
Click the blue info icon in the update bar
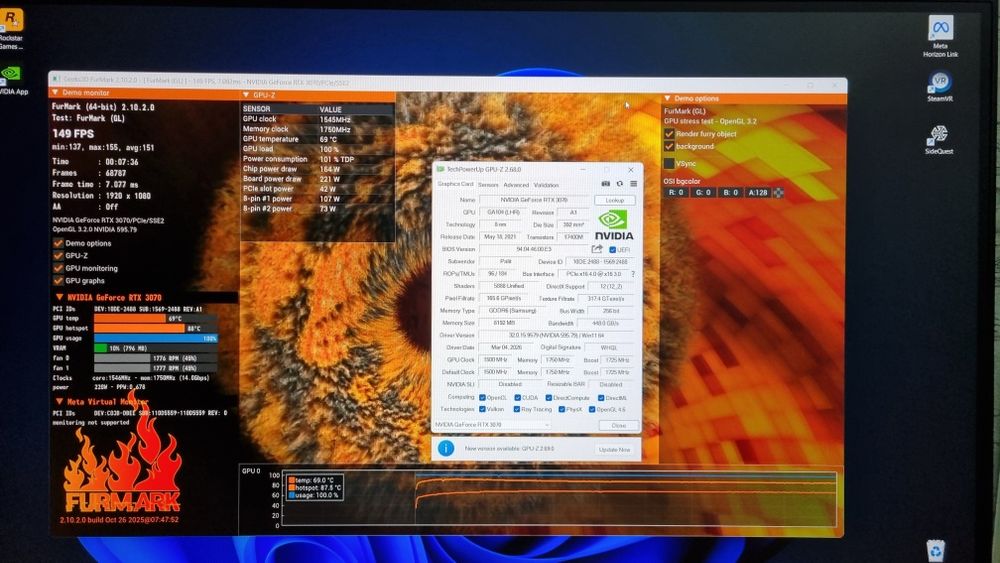click(446, 448)
